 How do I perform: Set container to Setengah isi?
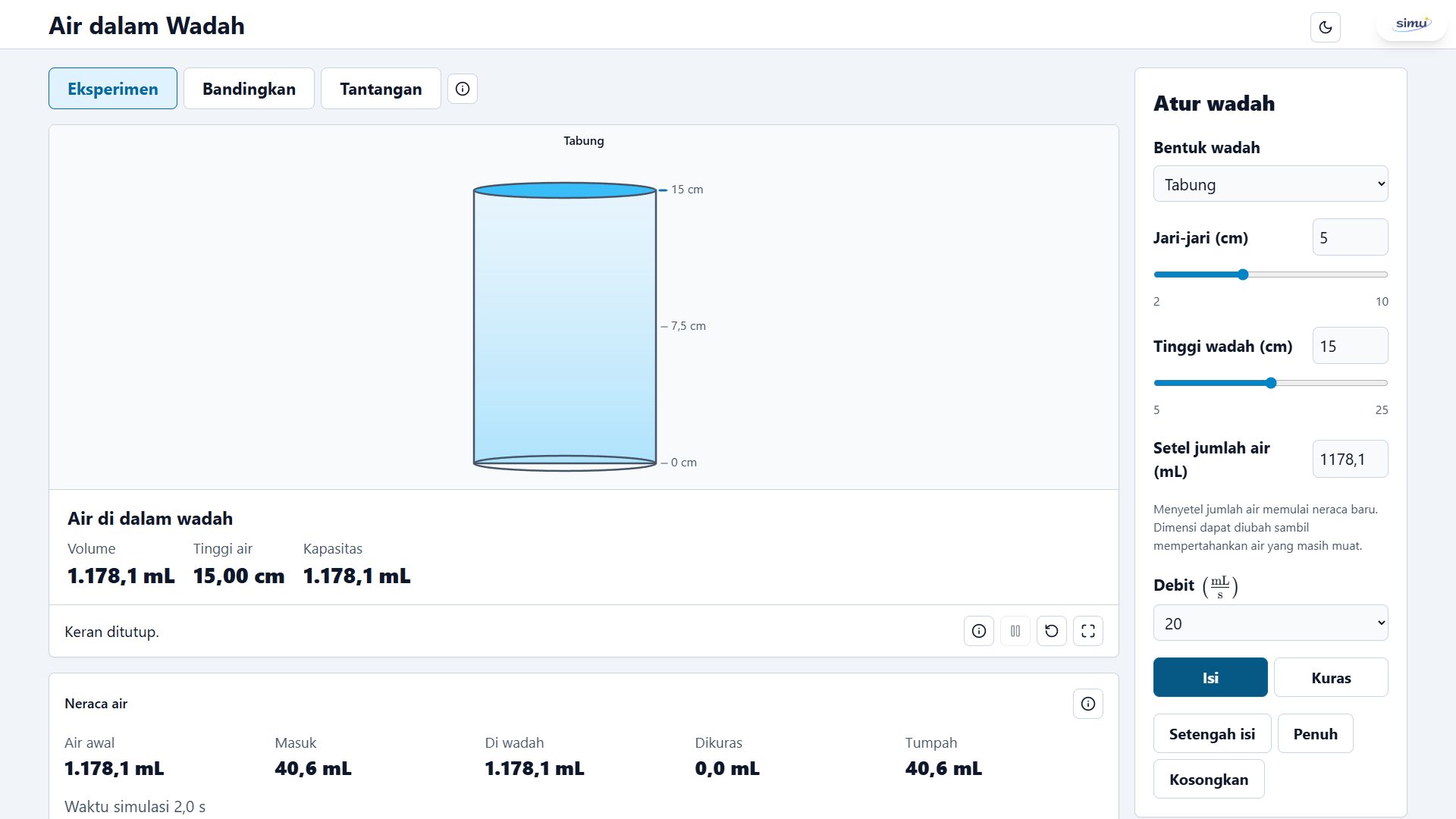[x=1212, y=733]
